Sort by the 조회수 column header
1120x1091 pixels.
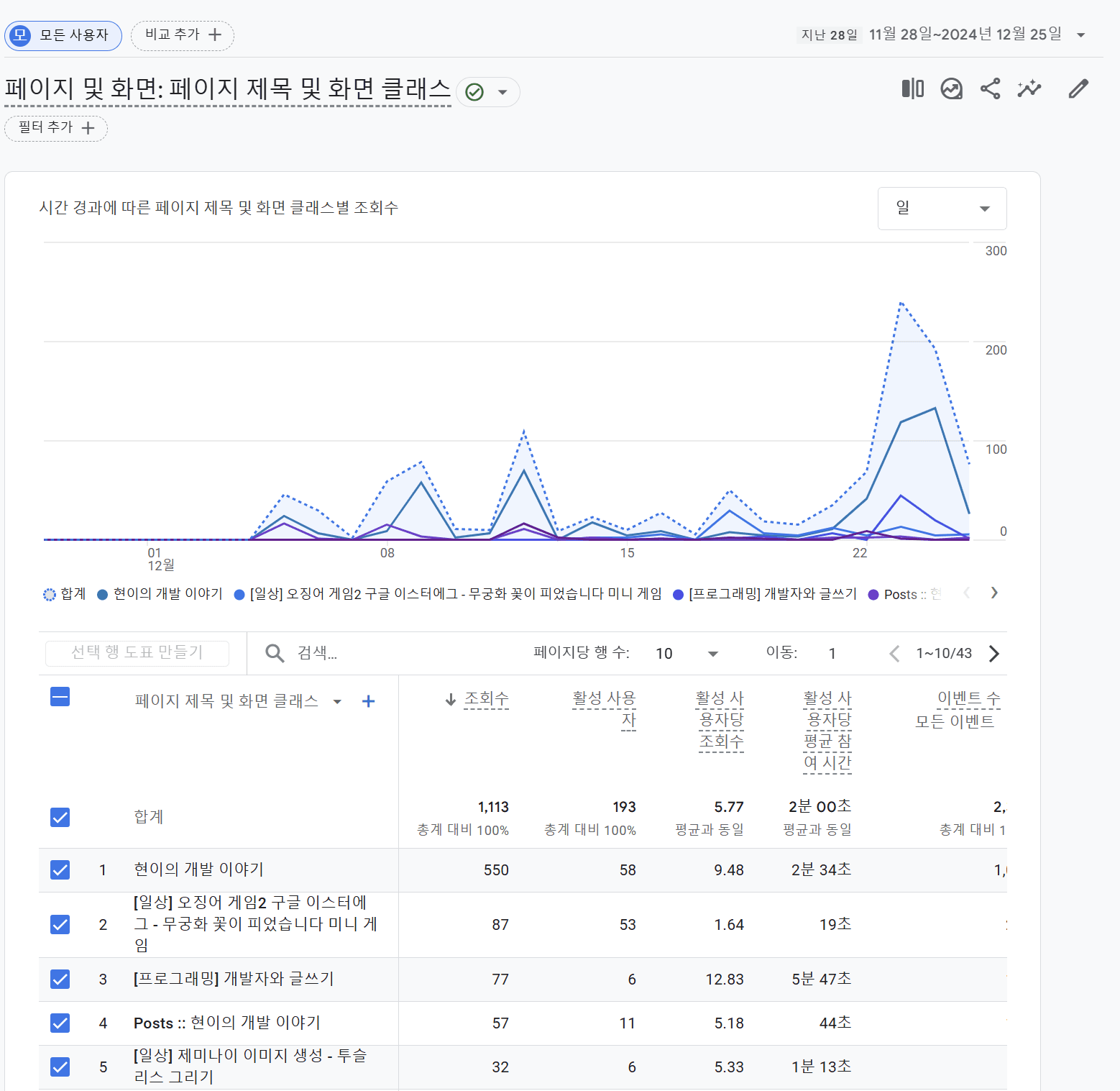[x=486, y=699]
